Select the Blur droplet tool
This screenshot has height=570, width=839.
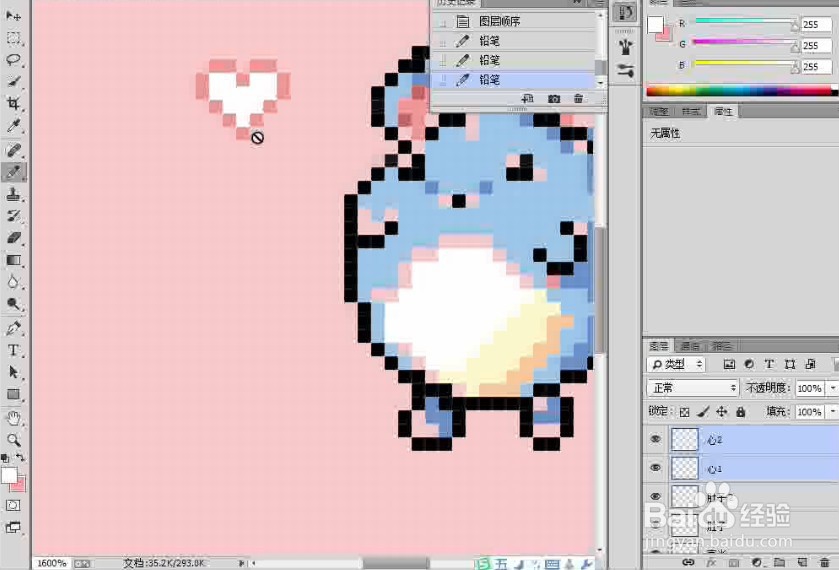click(13, 282)
